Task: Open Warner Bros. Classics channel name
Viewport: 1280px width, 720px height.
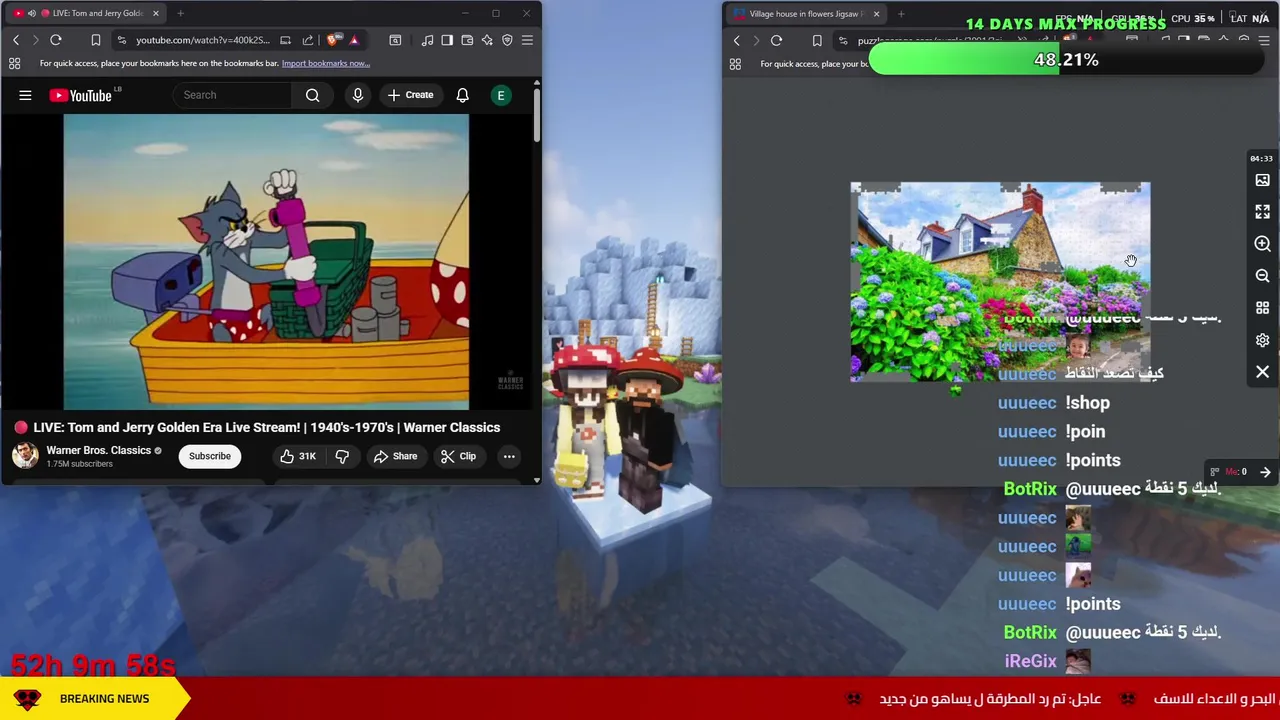Action: 98,450
